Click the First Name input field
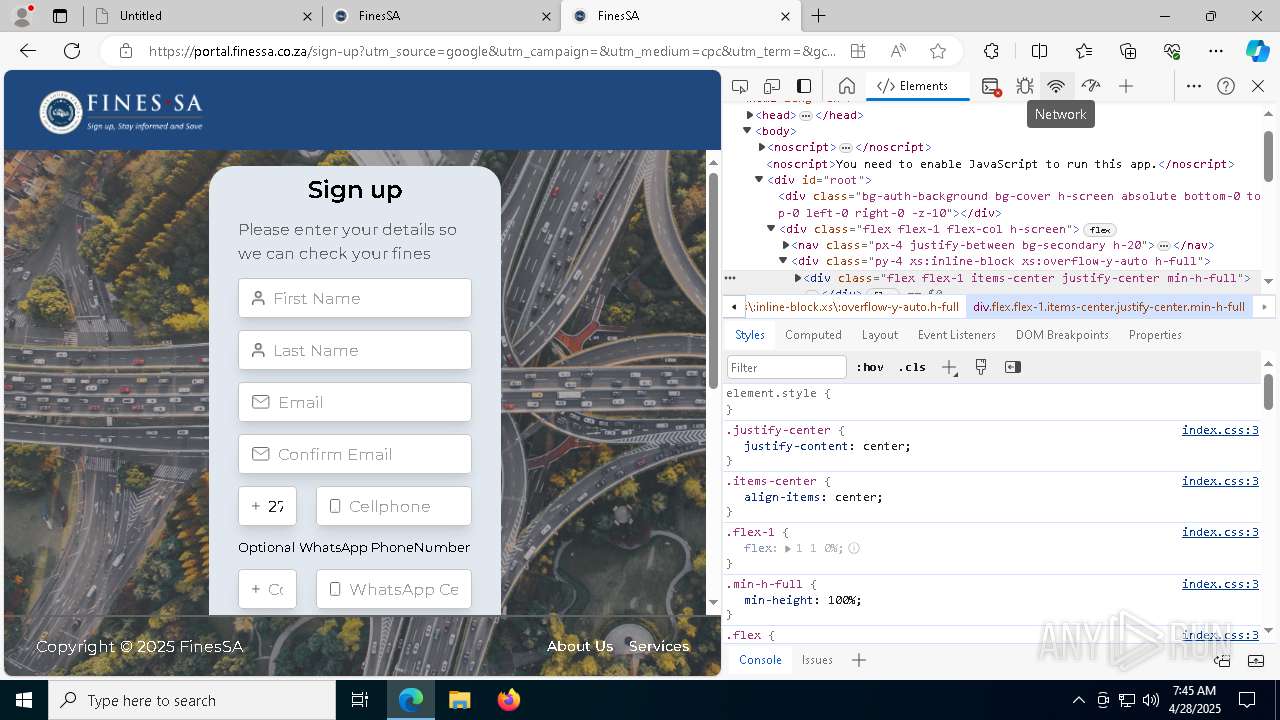The height and width of the screenshot is (720, 1280). pos(355,298)
